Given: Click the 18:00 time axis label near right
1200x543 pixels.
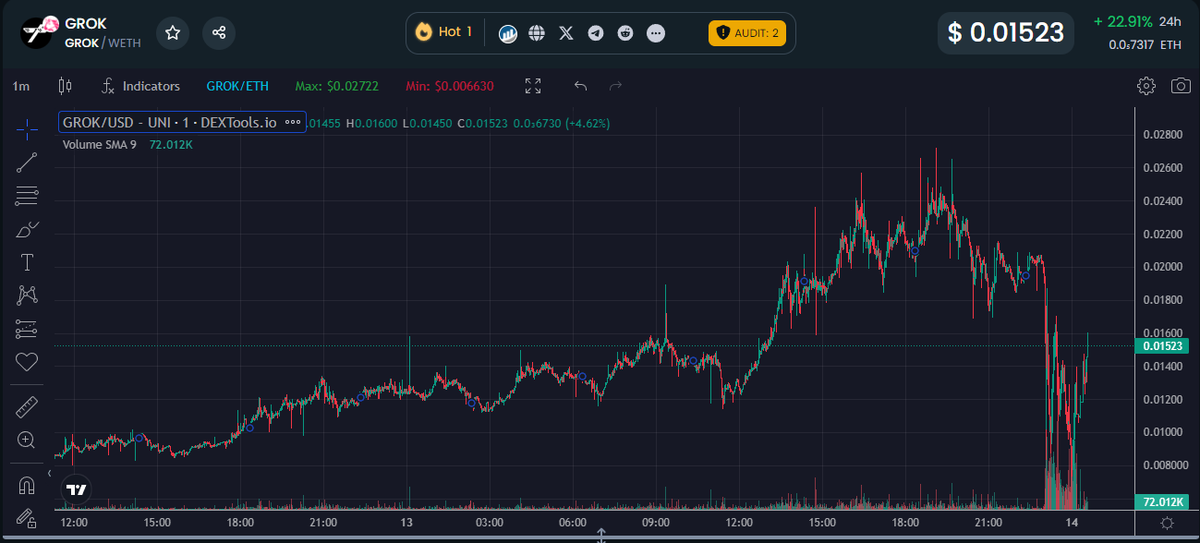Looking at the screenshot, I should (x=905, y=523).
